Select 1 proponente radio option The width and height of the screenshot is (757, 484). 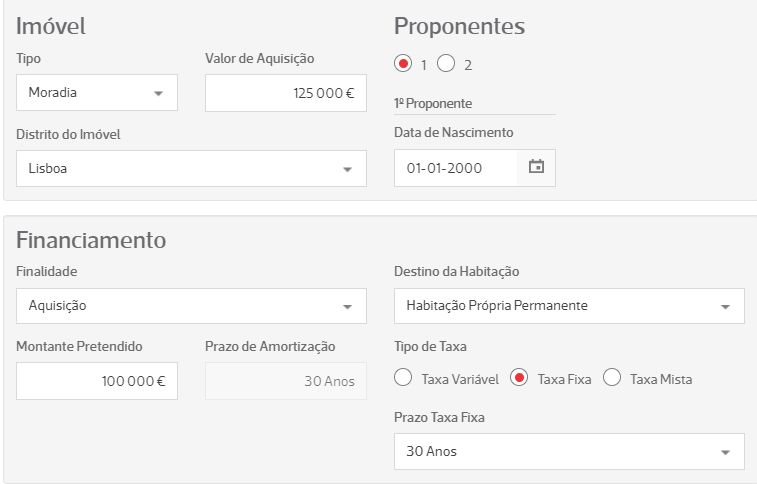coord(403,64)
